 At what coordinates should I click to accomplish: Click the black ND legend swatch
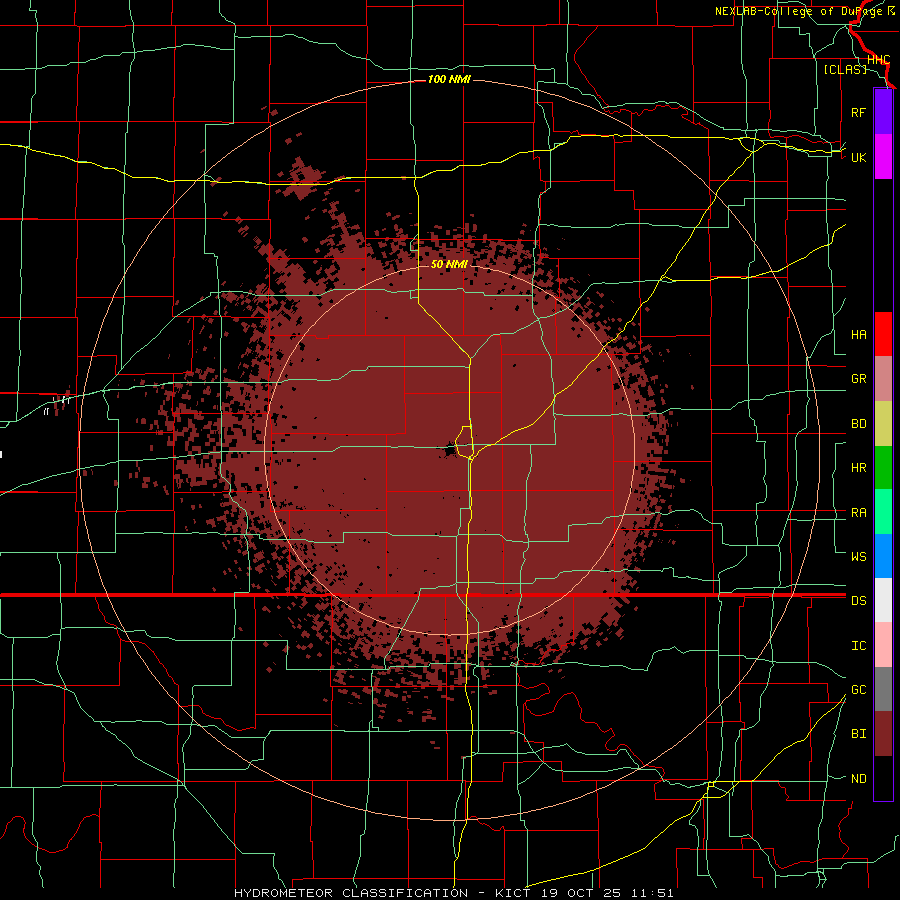(x=883, y=778)
